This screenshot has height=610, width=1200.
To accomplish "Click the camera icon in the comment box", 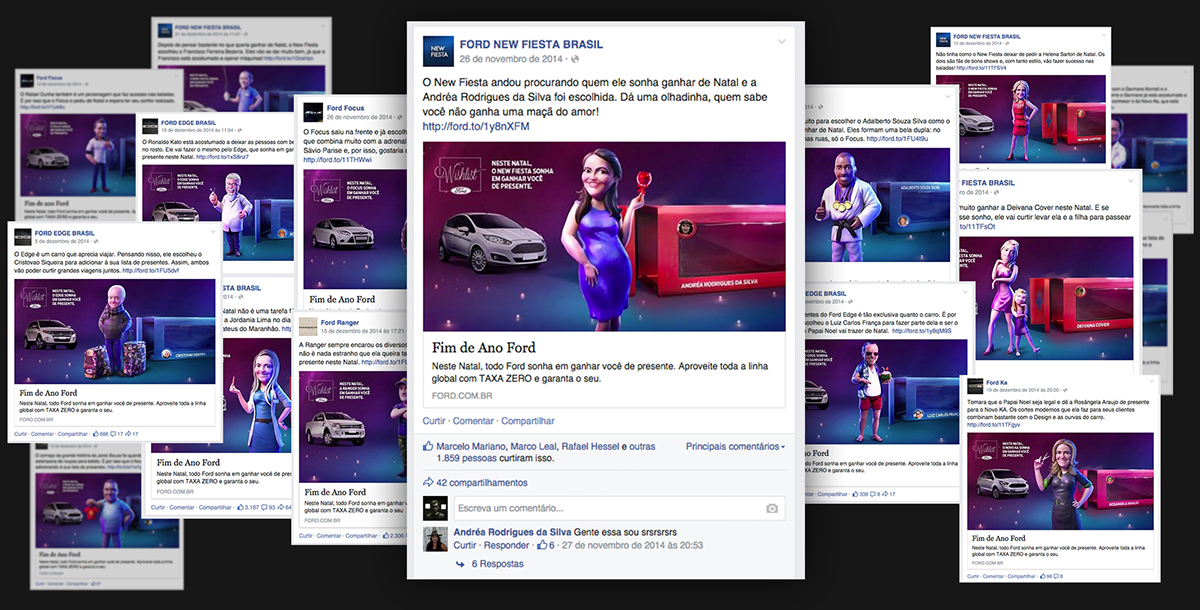I will [772, 508].
